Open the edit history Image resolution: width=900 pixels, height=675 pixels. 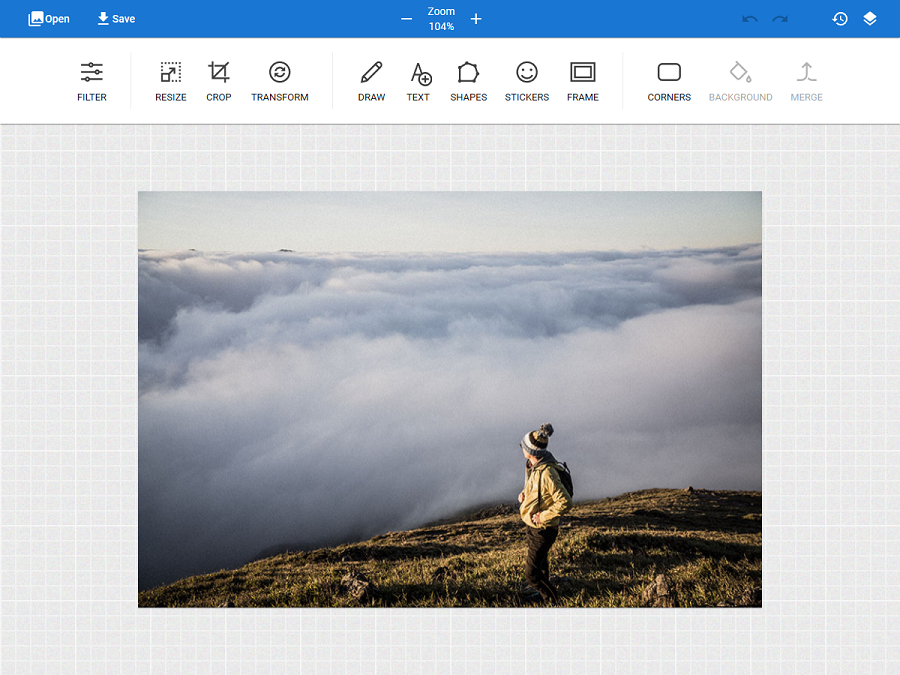tap(840, 18)
